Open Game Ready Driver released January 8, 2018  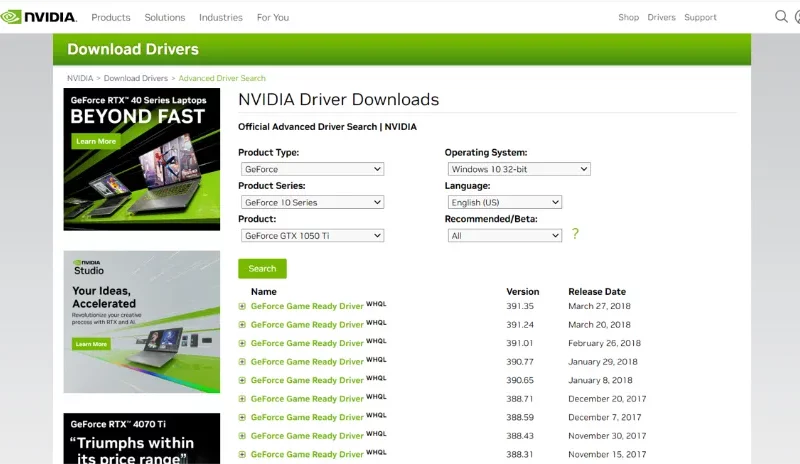point(307,380)
